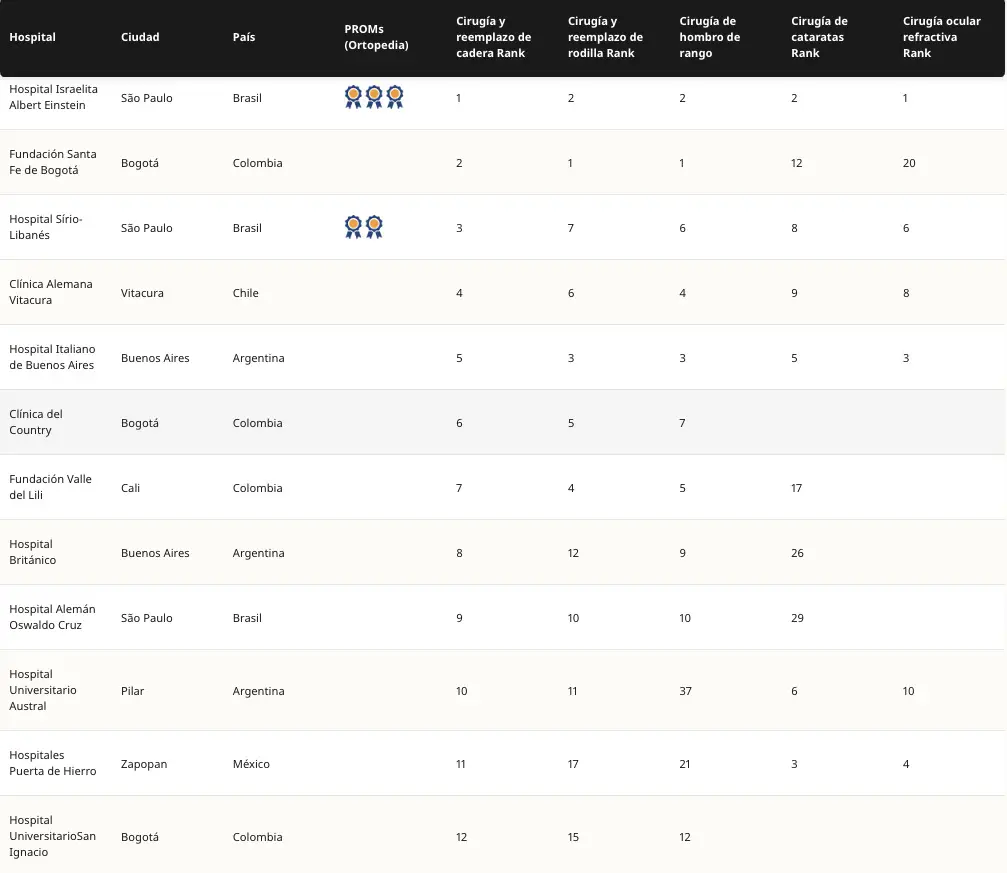This screenshot has width=1007, height=873.
Task: Click the Fundación Valle del Lili row
Action: 48,487
